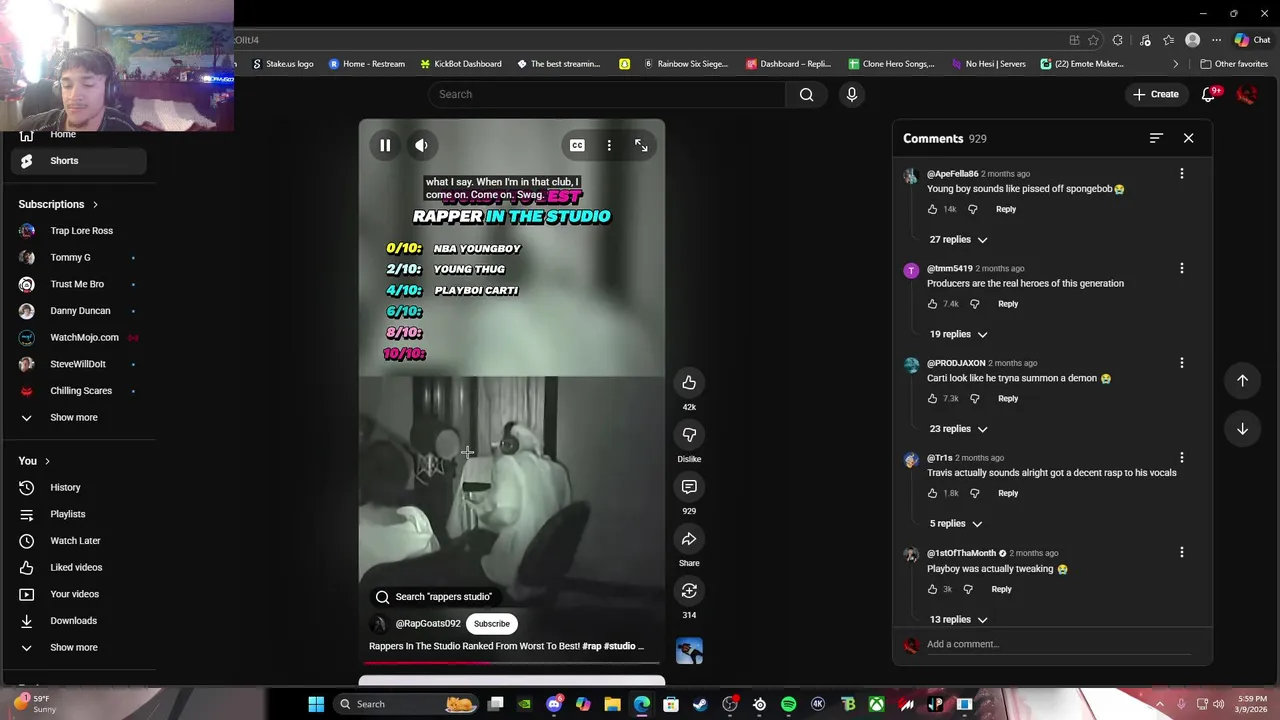This screenshot has width=1280, height=720.
Task: Open the comments sort options
Action: [x=1156, y=138]
